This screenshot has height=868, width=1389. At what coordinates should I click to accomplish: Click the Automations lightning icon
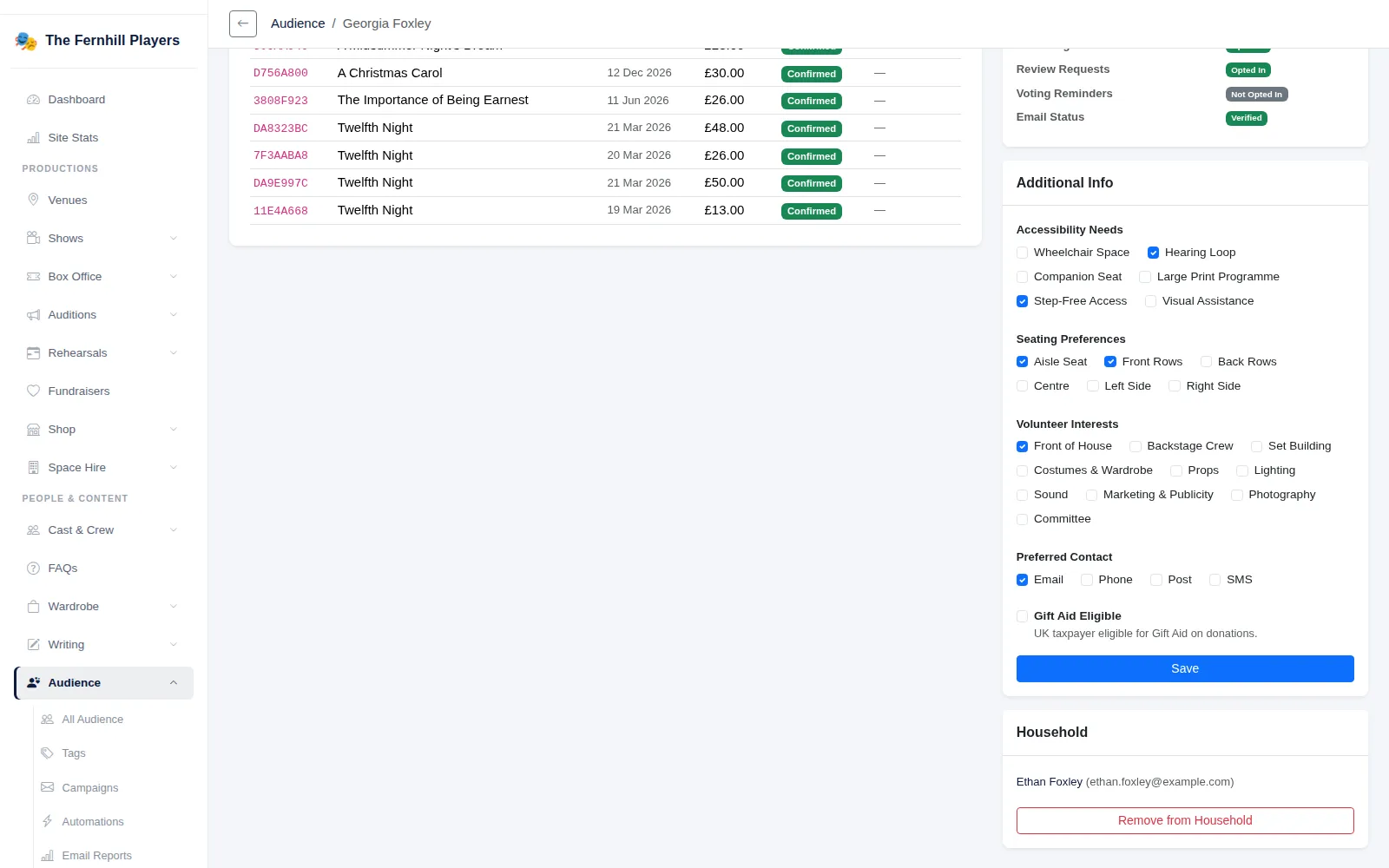(x=47, y=821)
